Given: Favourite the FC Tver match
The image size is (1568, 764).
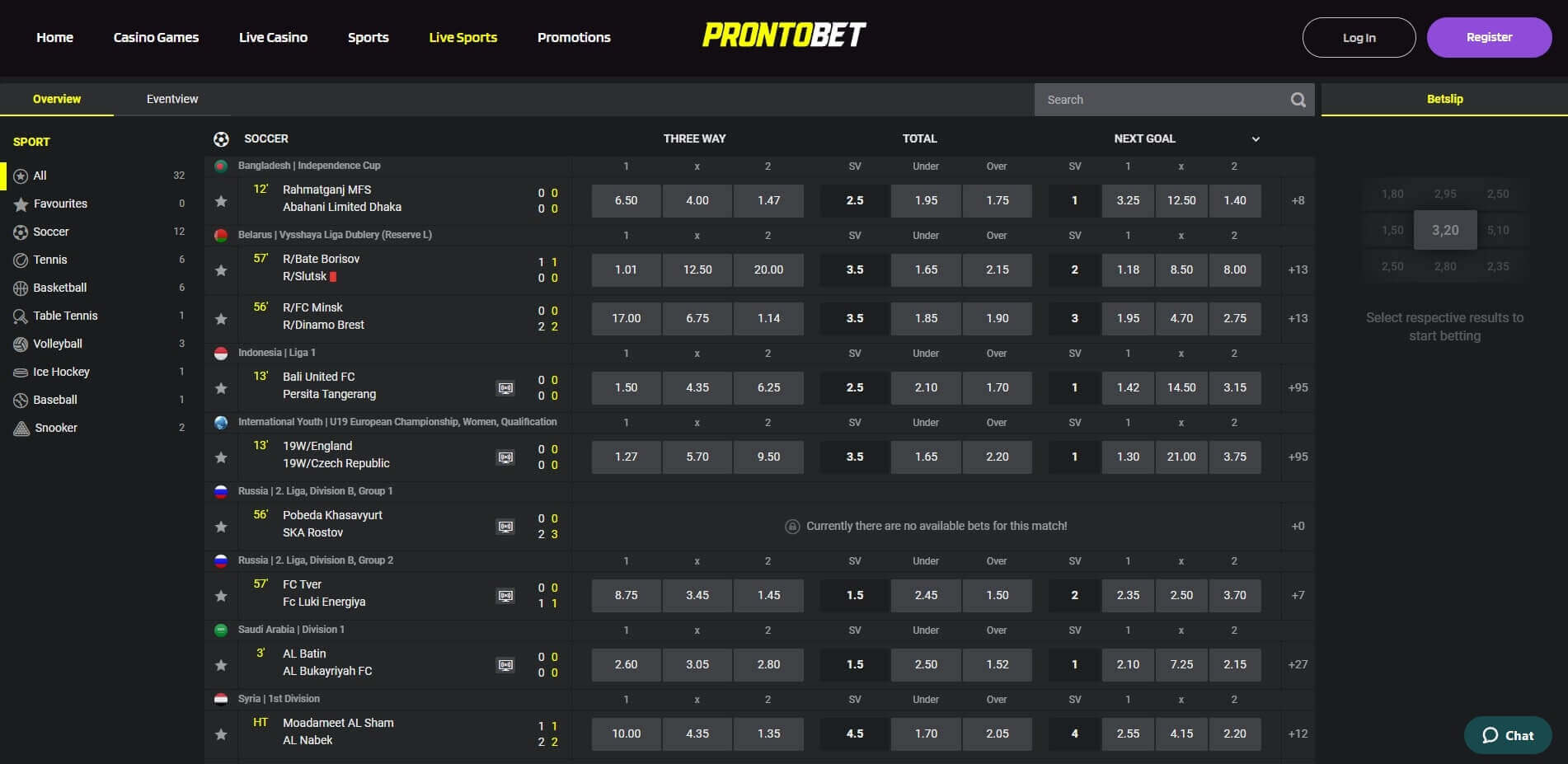Looking at the screenshot, I should (x=221, y=595).
